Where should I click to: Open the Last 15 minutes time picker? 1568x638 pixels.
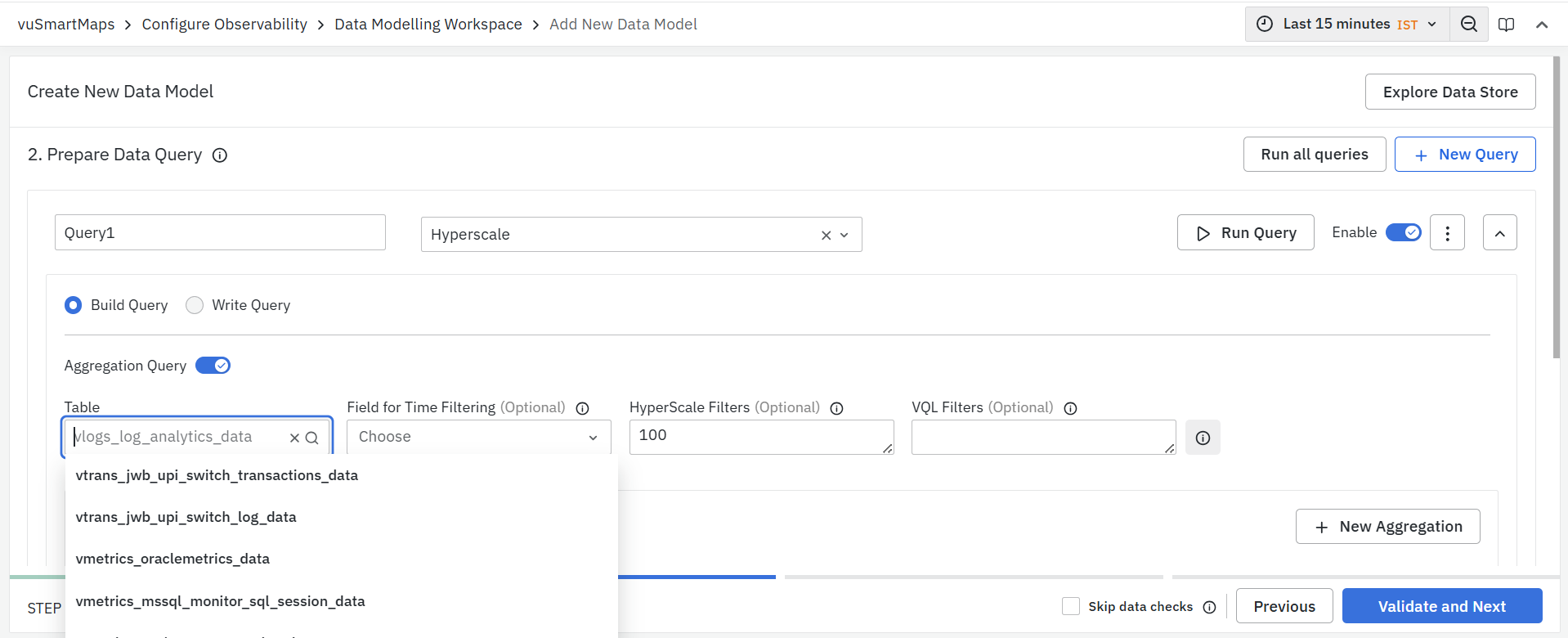1346,25
